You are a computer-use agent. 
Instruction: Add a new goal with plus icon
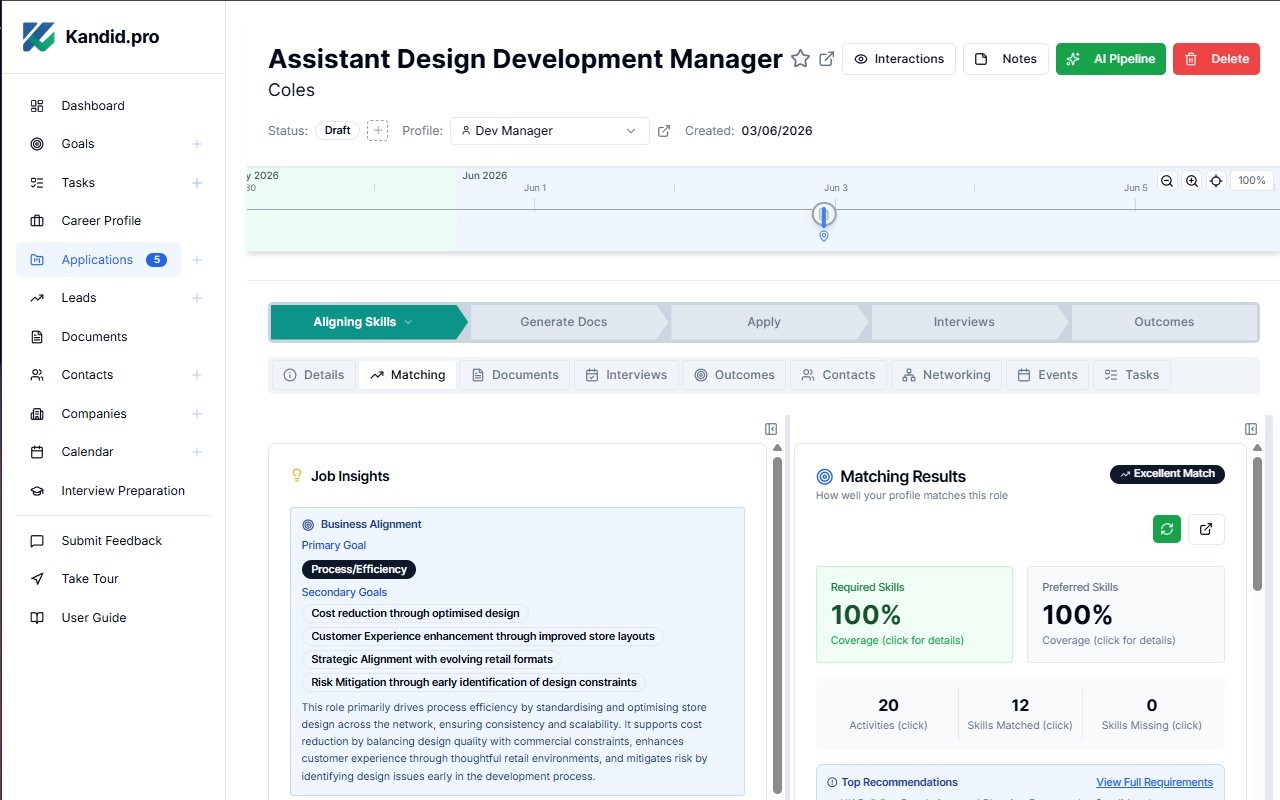197,144
